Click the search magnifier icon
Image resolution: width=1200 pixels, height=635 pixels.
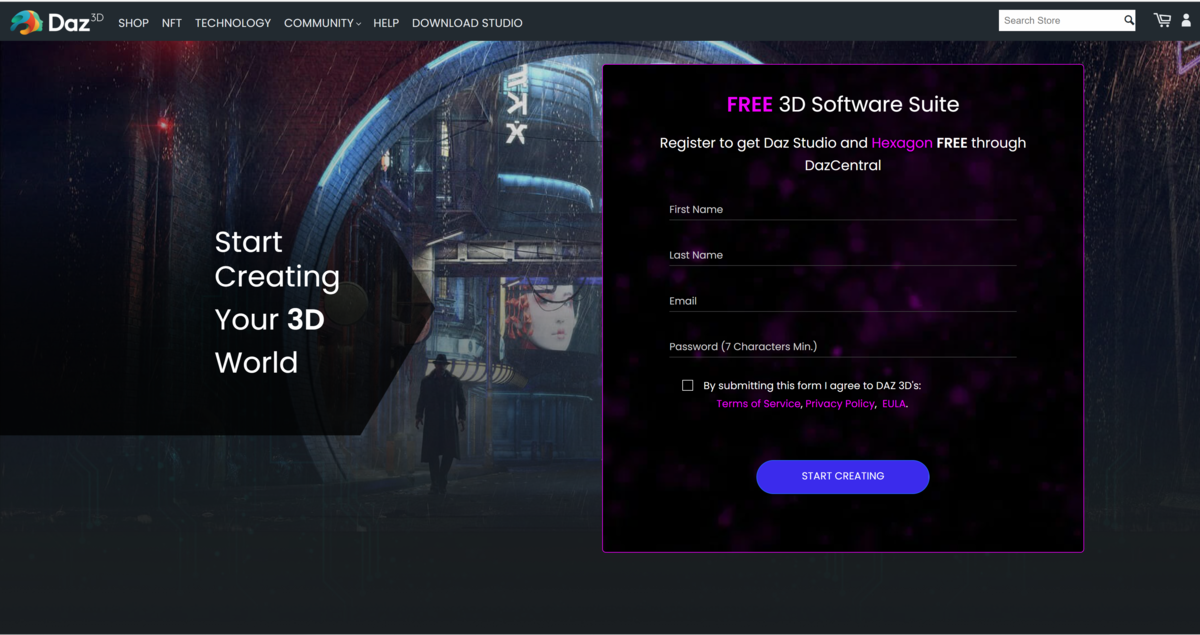pos(1128,20)
